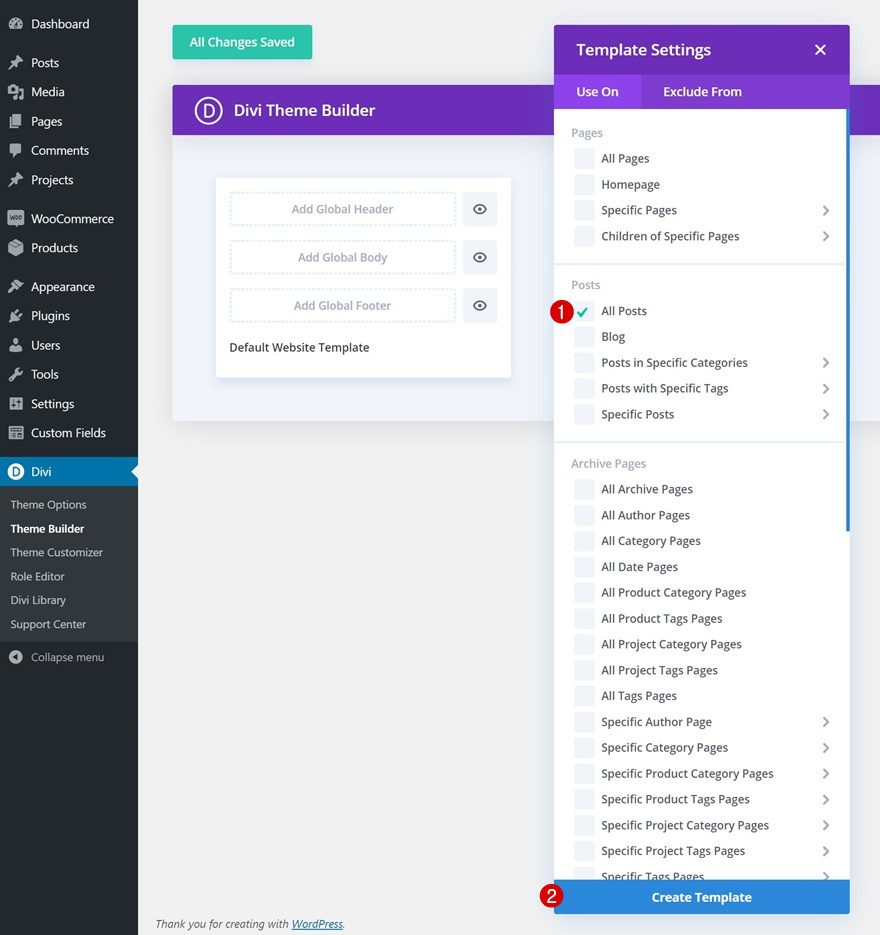
Task: Open the Comments section icon
Action: pos(15,149)
